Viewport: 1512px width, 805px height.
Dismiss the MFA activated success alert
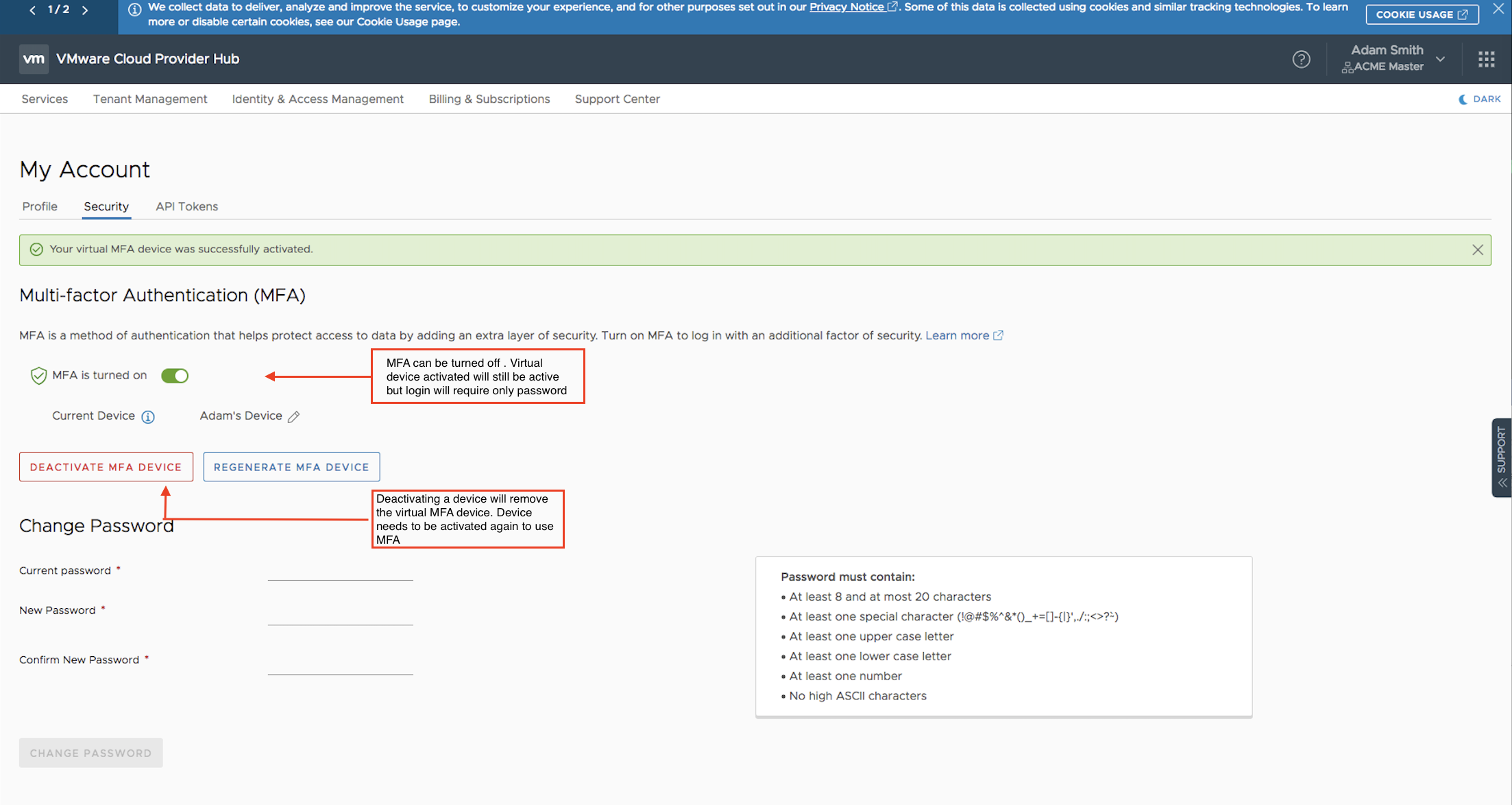(1477, 250)
